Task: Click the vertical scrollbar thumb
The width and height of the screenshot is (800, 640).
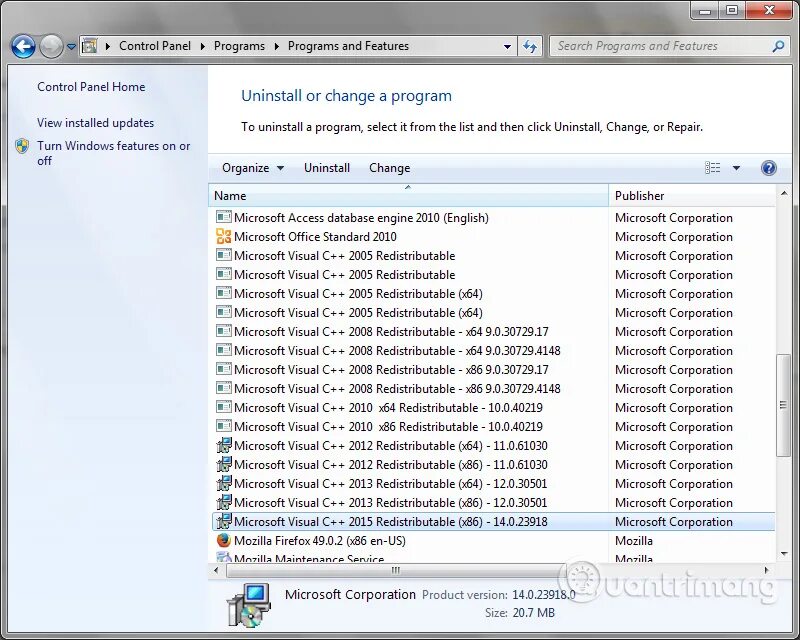Action: click(x=783, y=405)
